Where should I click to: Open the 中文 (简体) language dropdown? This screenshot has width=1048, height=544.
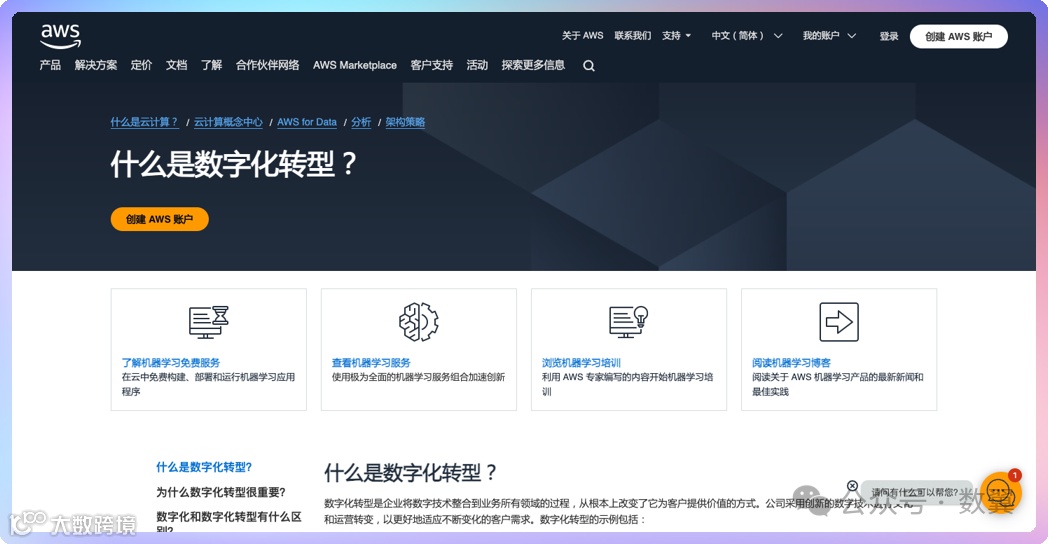tap(747, 35)
